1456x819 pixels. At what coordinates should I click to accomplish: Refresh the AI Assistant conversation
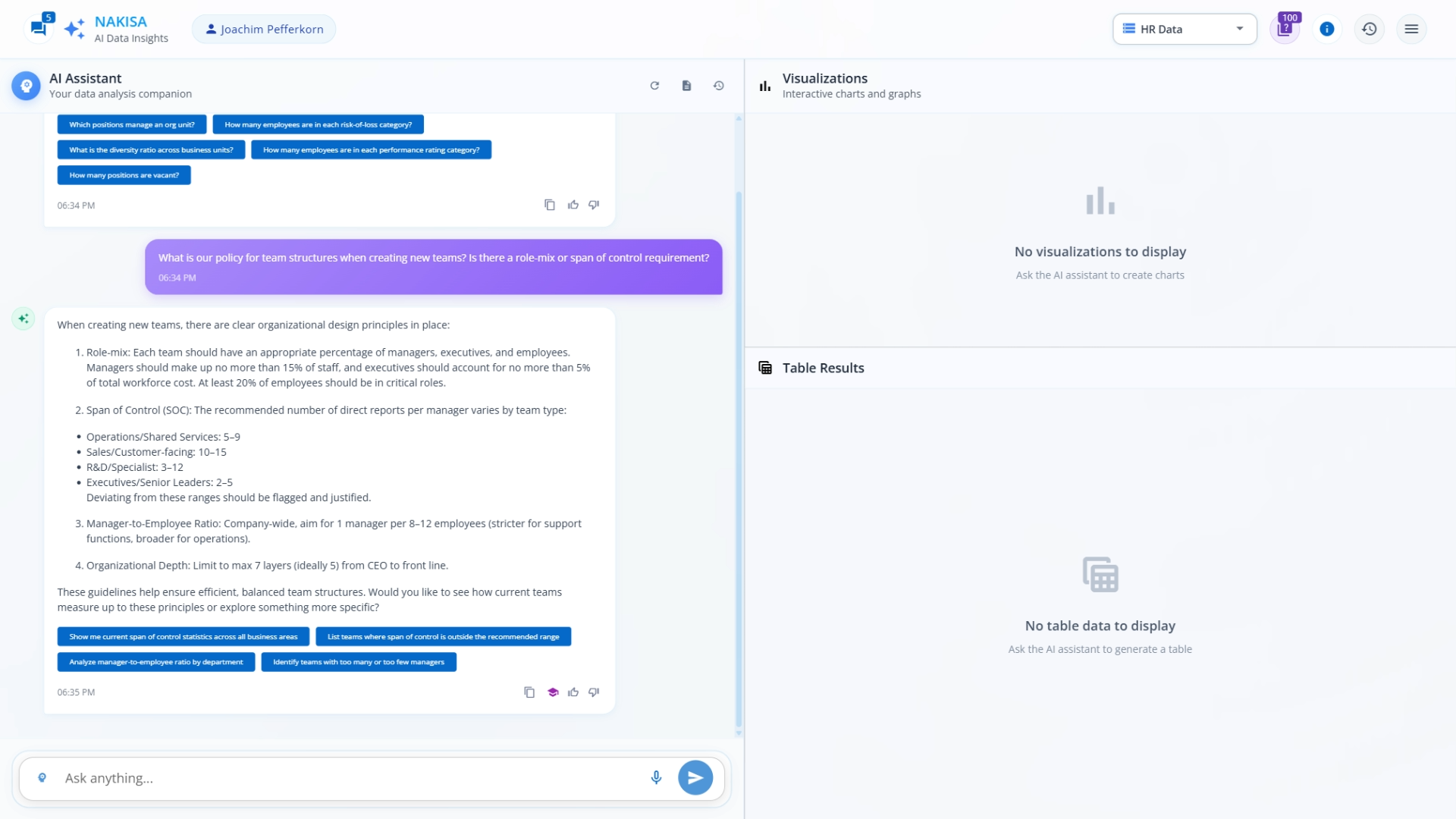coord(654,86)
